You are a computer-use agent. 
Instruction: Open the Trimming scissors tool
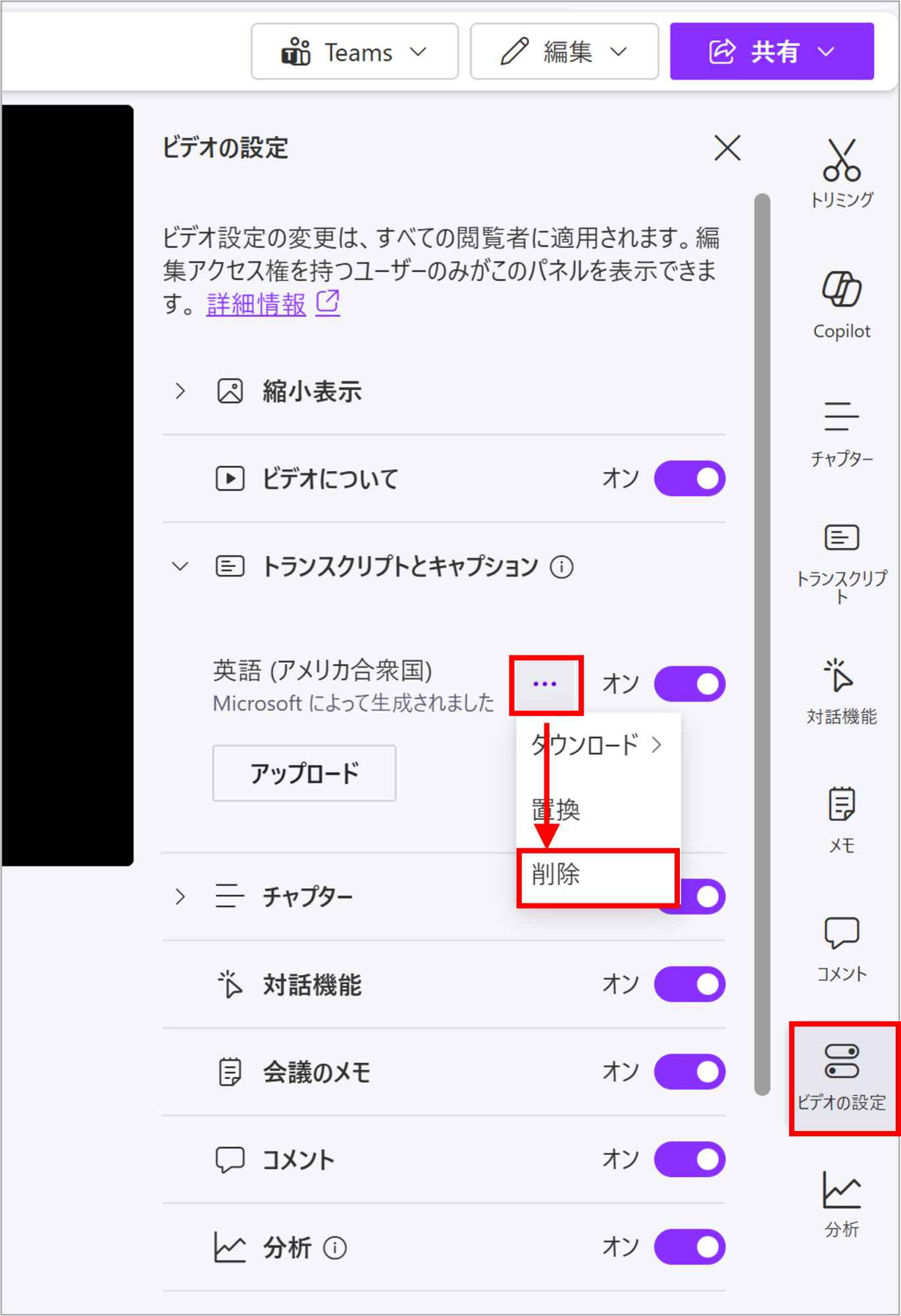(841, 173)
